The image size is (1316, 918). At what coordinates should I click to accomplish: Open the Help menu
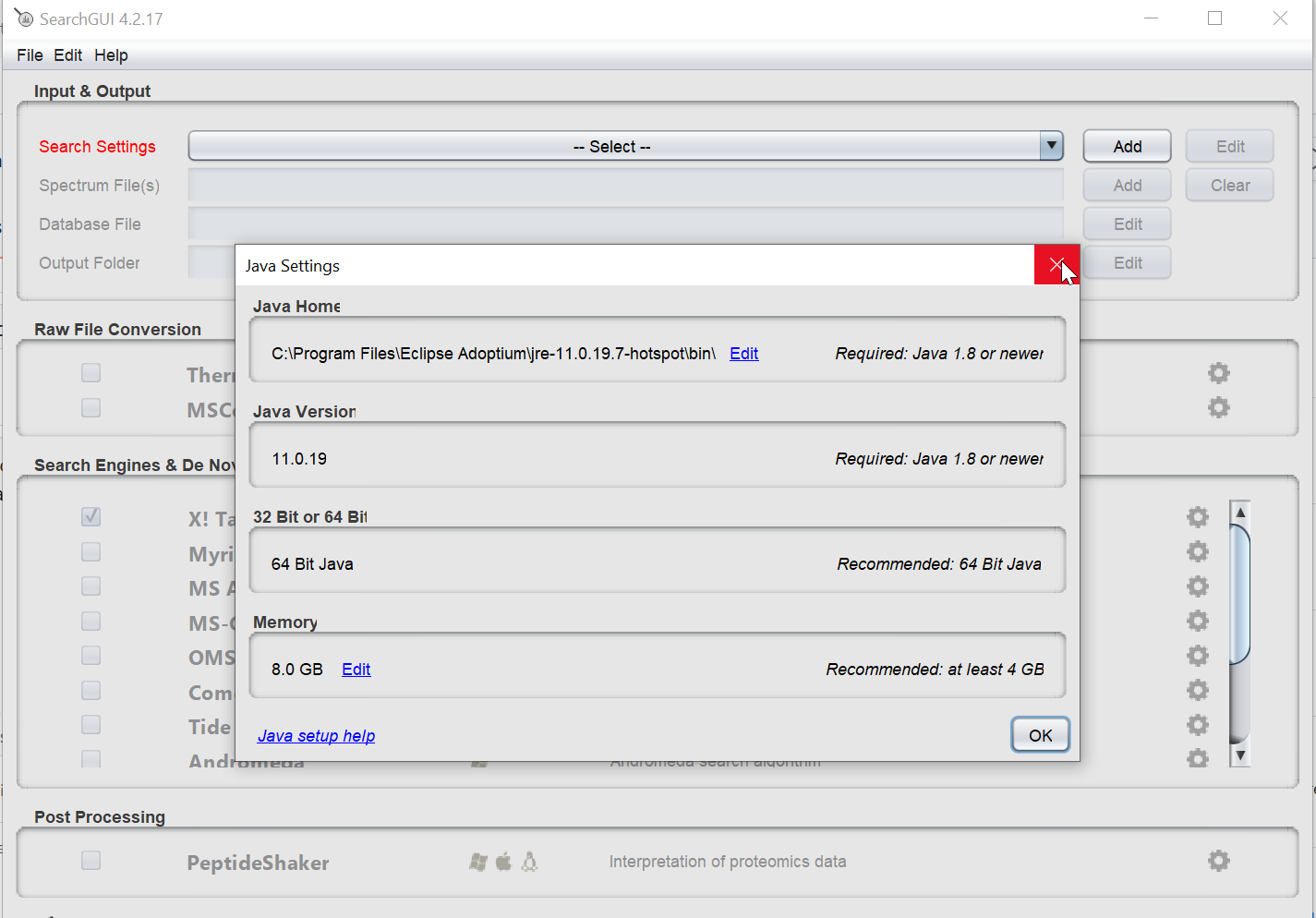click(x=111, y=55)
